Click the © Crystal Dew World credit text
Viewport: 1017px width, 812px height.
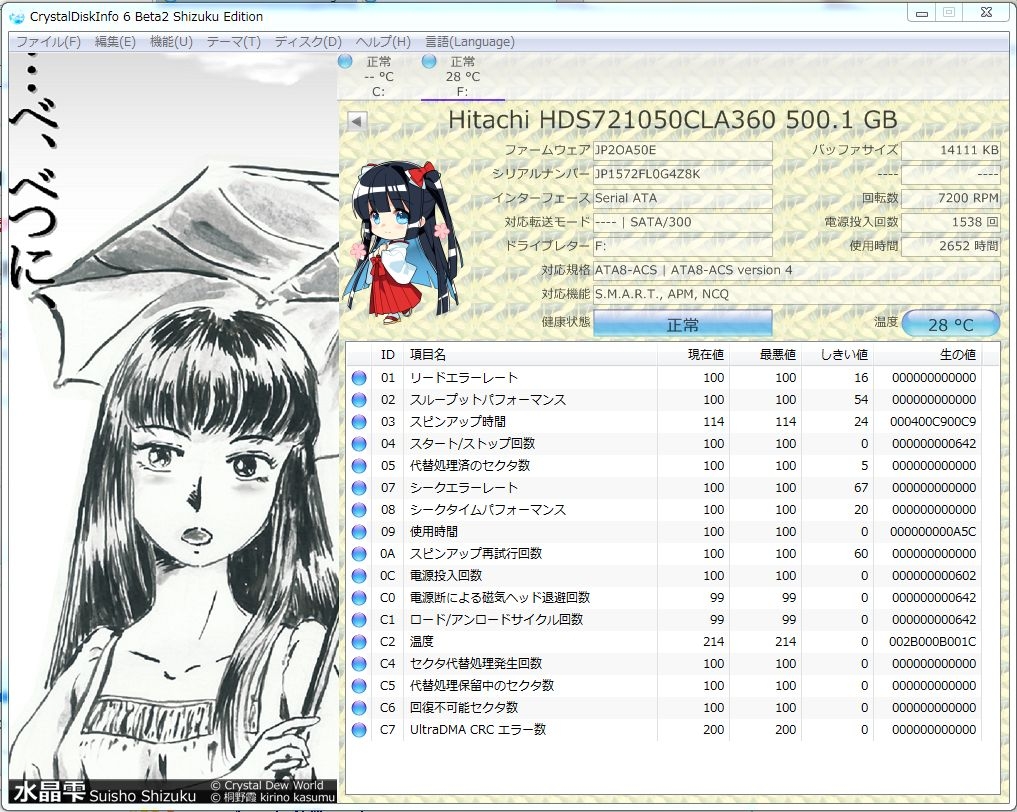pyautogui.click(x=267, y=785)
